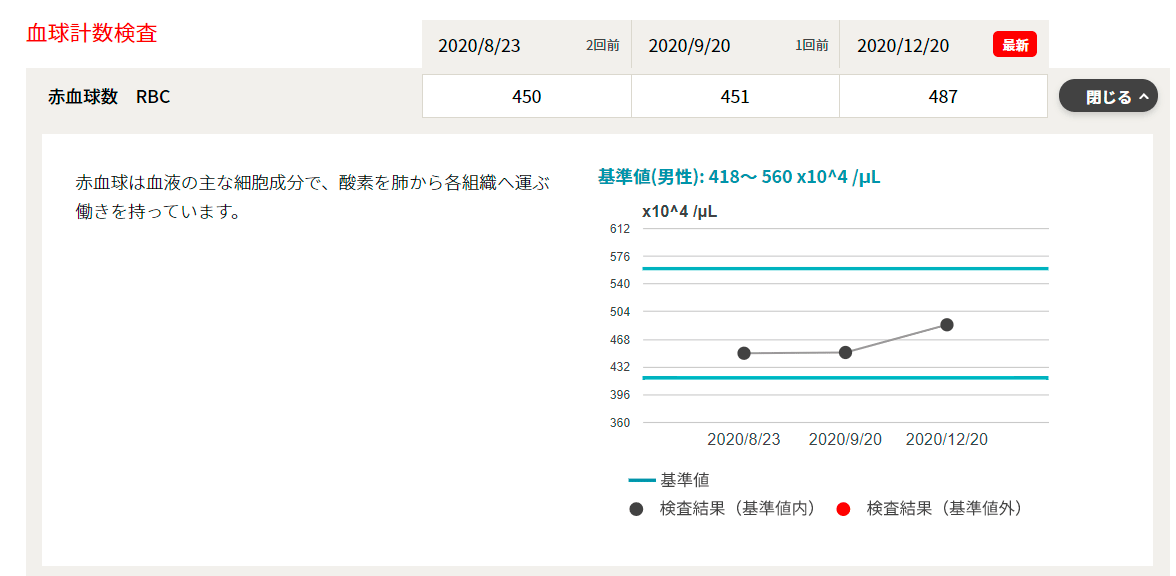Click the red 基準値外 legend dot
The image size is (1176, 576).
coord(843,509)
